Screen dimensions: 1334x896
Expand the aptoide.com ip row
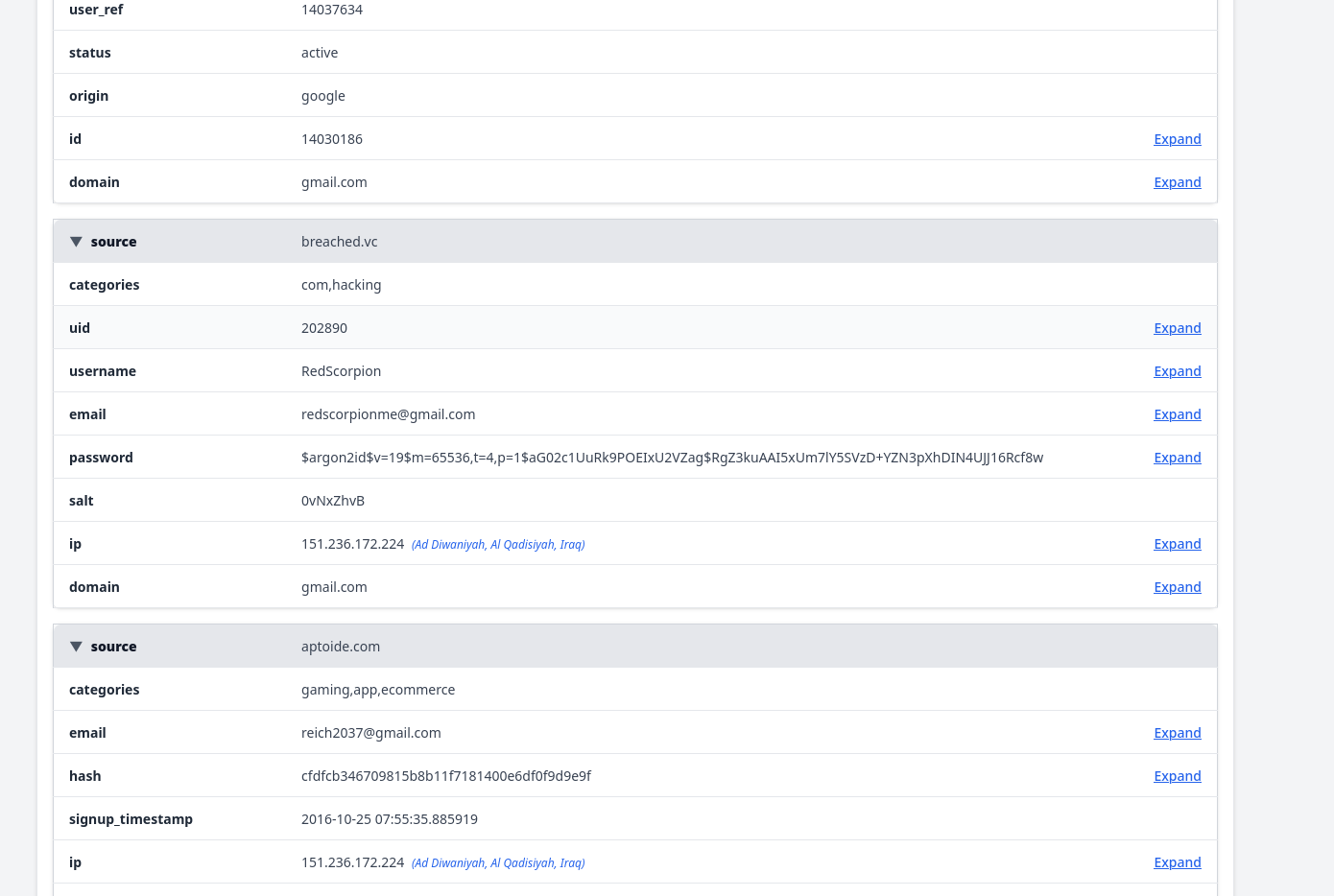point(1177,862)
